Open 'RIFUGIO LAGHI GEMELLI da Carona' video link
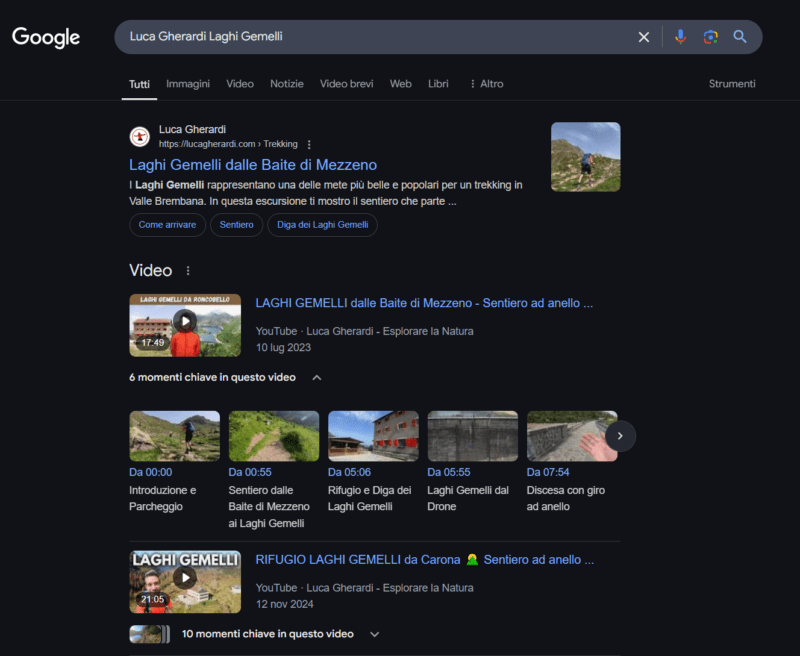Viewport: 800px width, 656px height. (424, 560)
